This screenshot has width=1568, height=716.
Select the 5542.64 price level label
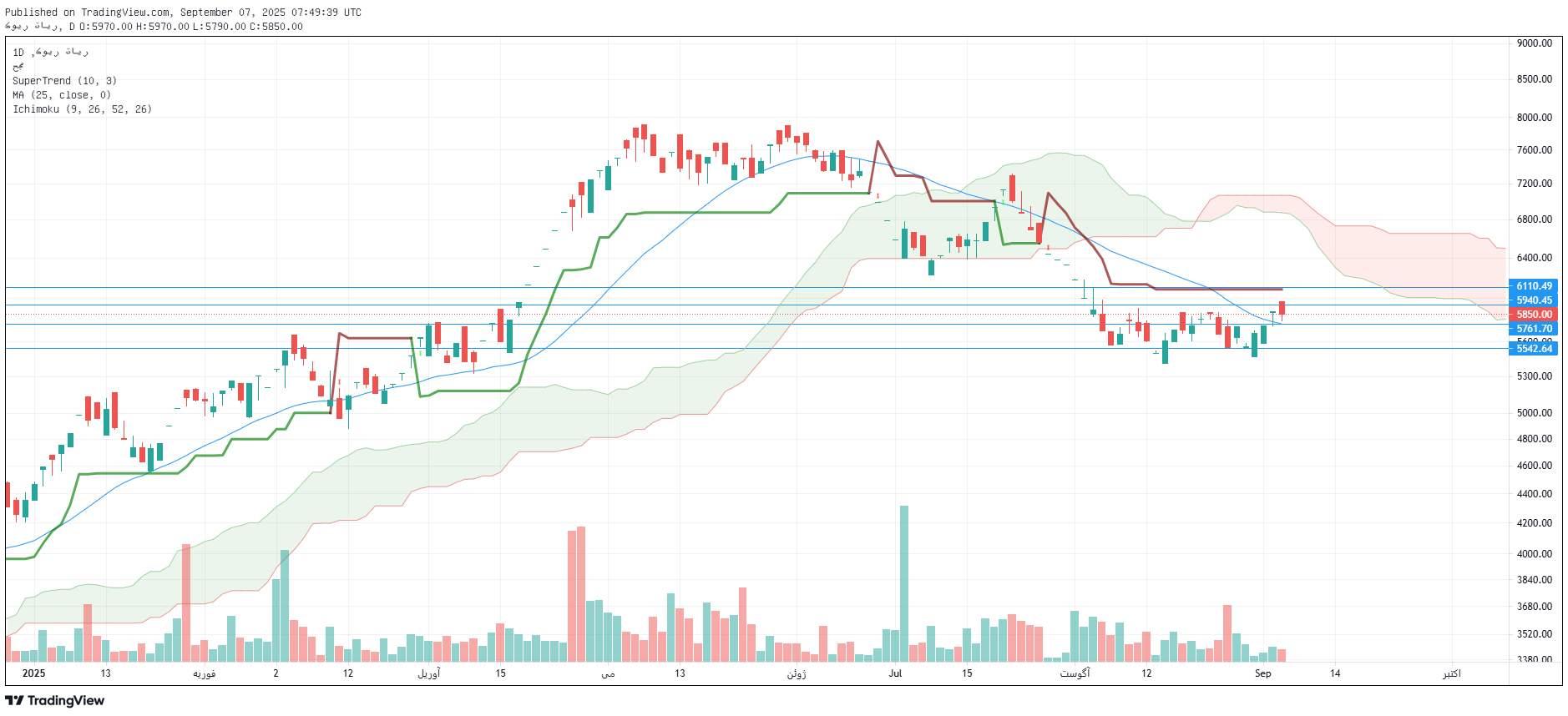(x=1533, y=349)
